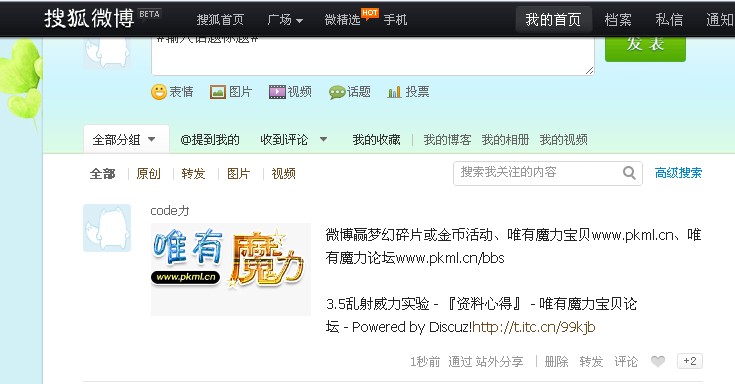Click the 搜狐微博 logo
The image size is (735, 384).
89,19
